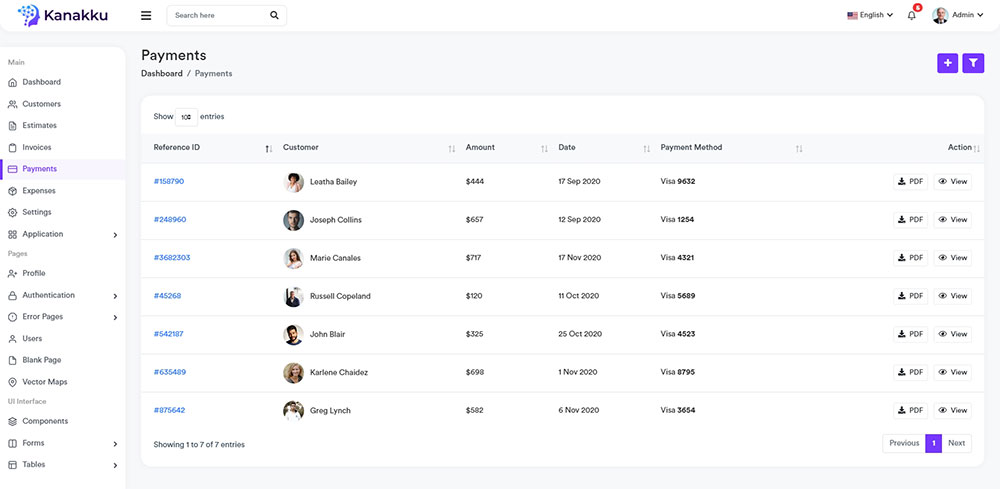
Task: Open reference link #3682303
Action: pyautogui.click(x=172, y=258)
